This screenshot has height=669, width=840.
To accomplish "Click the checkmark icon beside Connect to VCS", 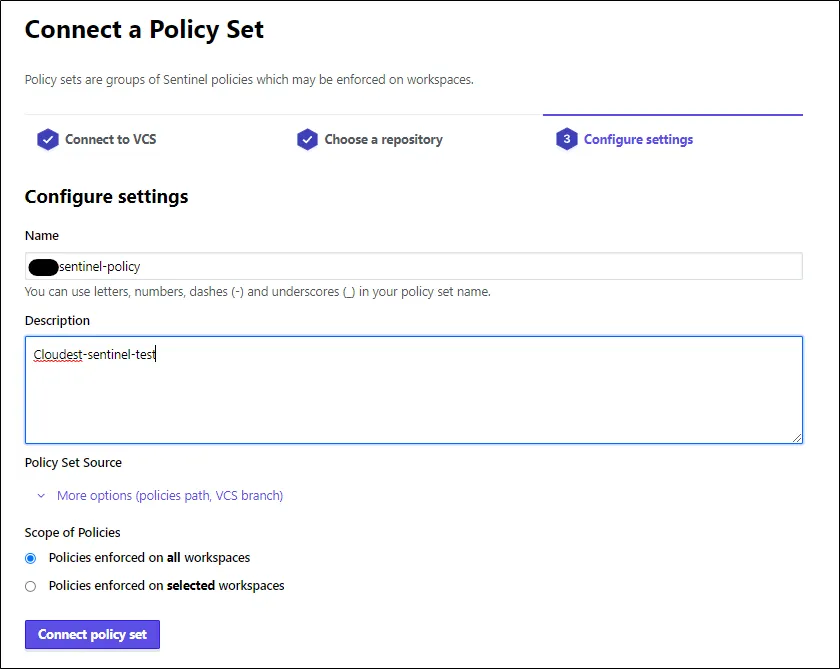I will [x=47, y=140].
